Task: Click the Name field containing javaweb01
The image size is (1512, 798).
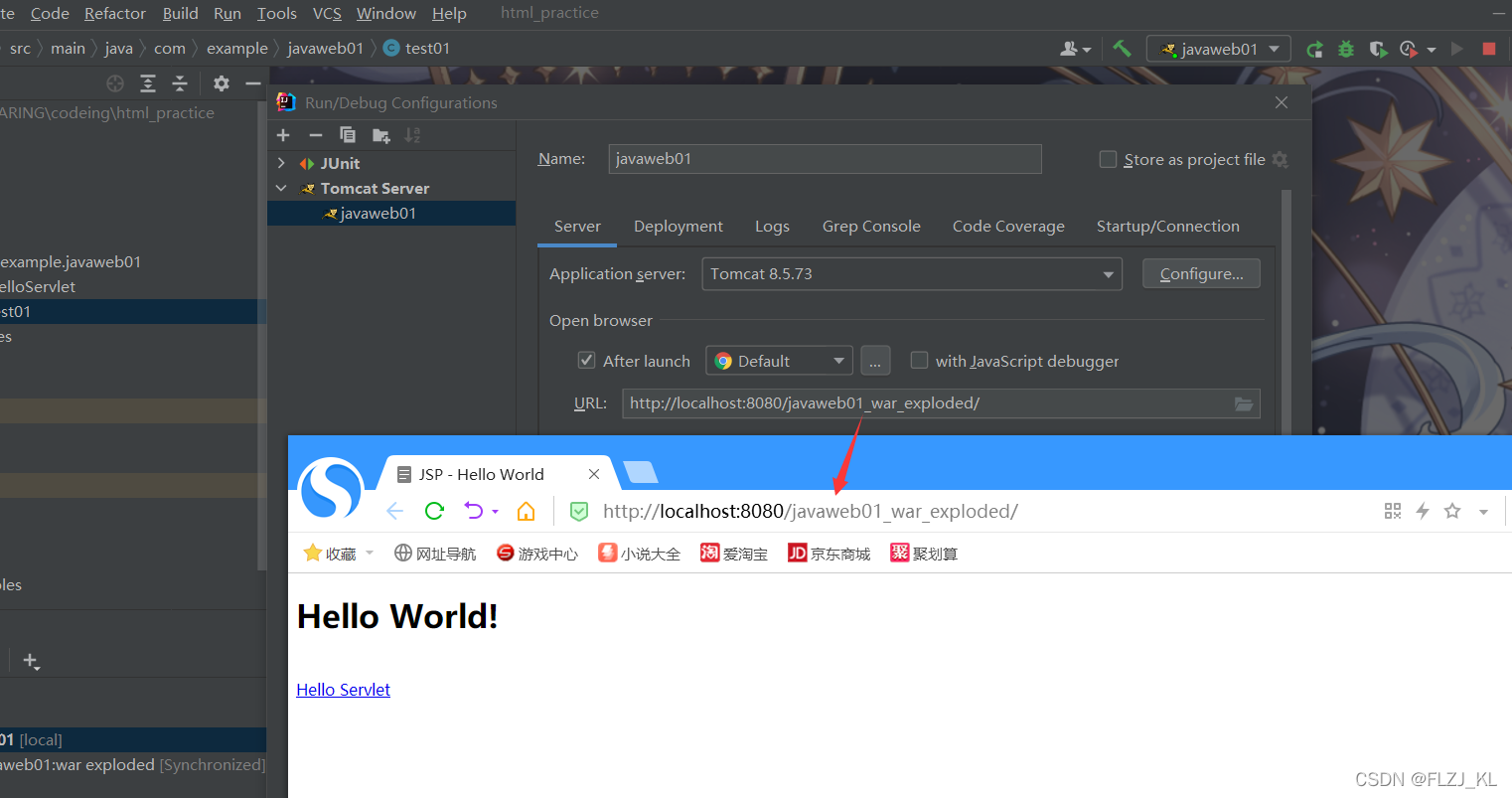Action: (825, 159)
